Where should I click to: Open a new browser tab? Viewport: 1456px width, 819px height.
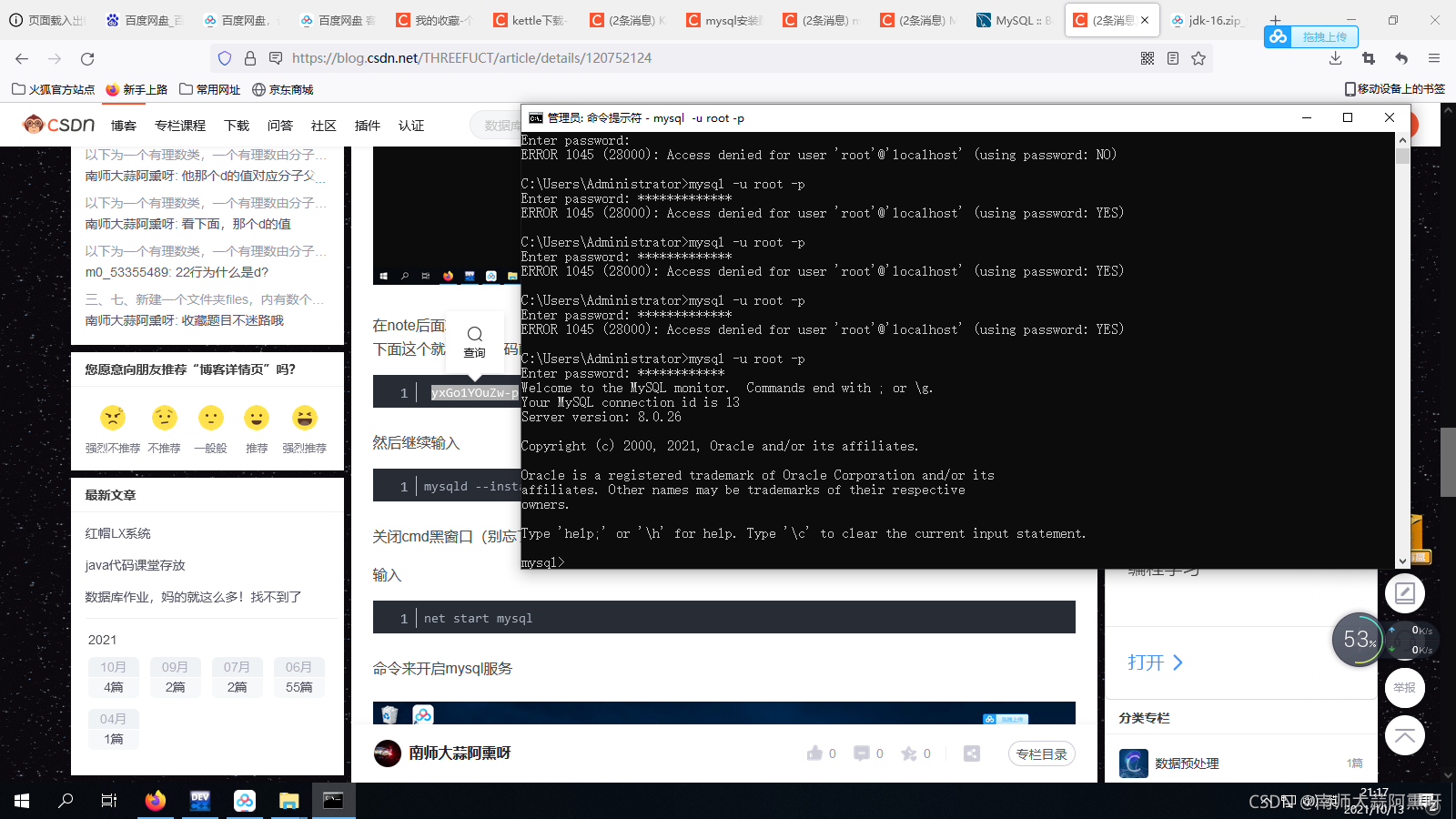pyautogui.click(x=1275, y=20)
